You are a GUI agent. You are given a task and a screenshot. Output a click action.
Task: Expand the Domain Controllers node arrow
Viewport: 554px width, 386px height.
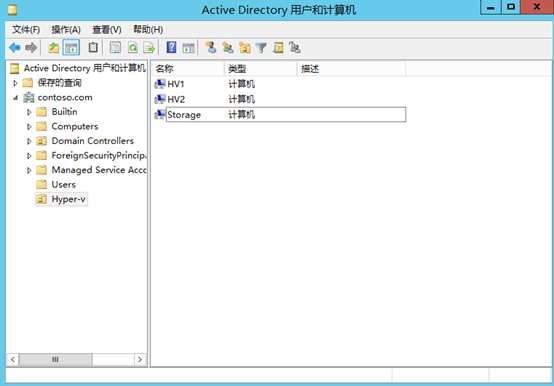click(29, 141)
